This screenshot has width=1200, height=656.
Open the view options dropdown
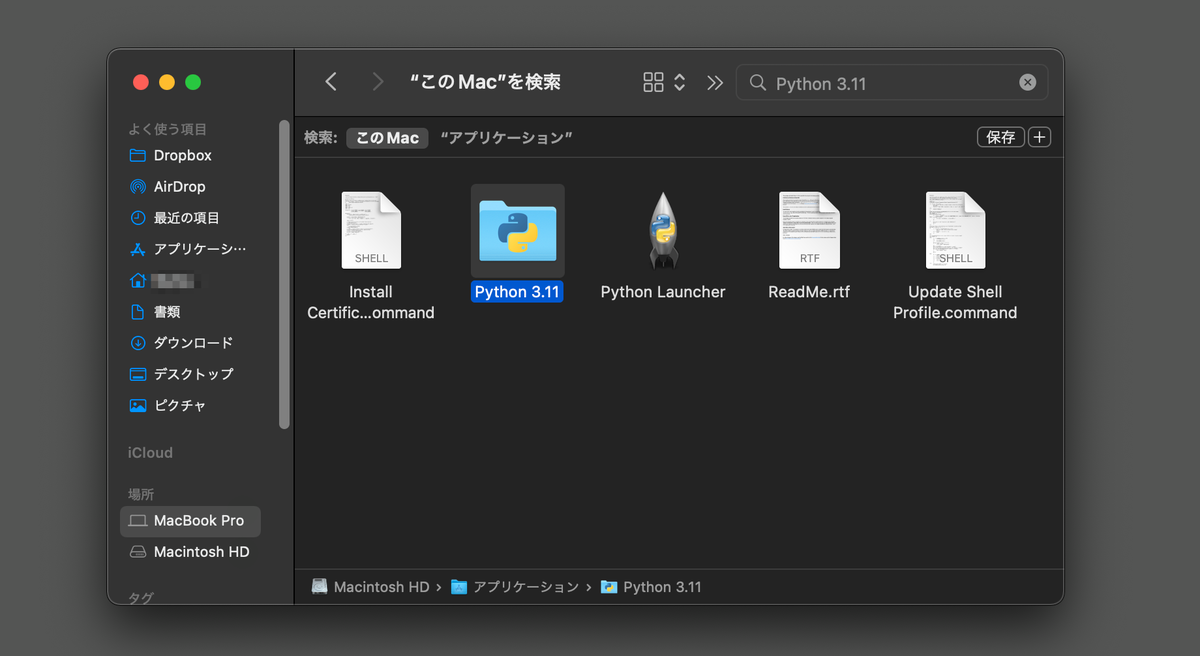[662, 82]
